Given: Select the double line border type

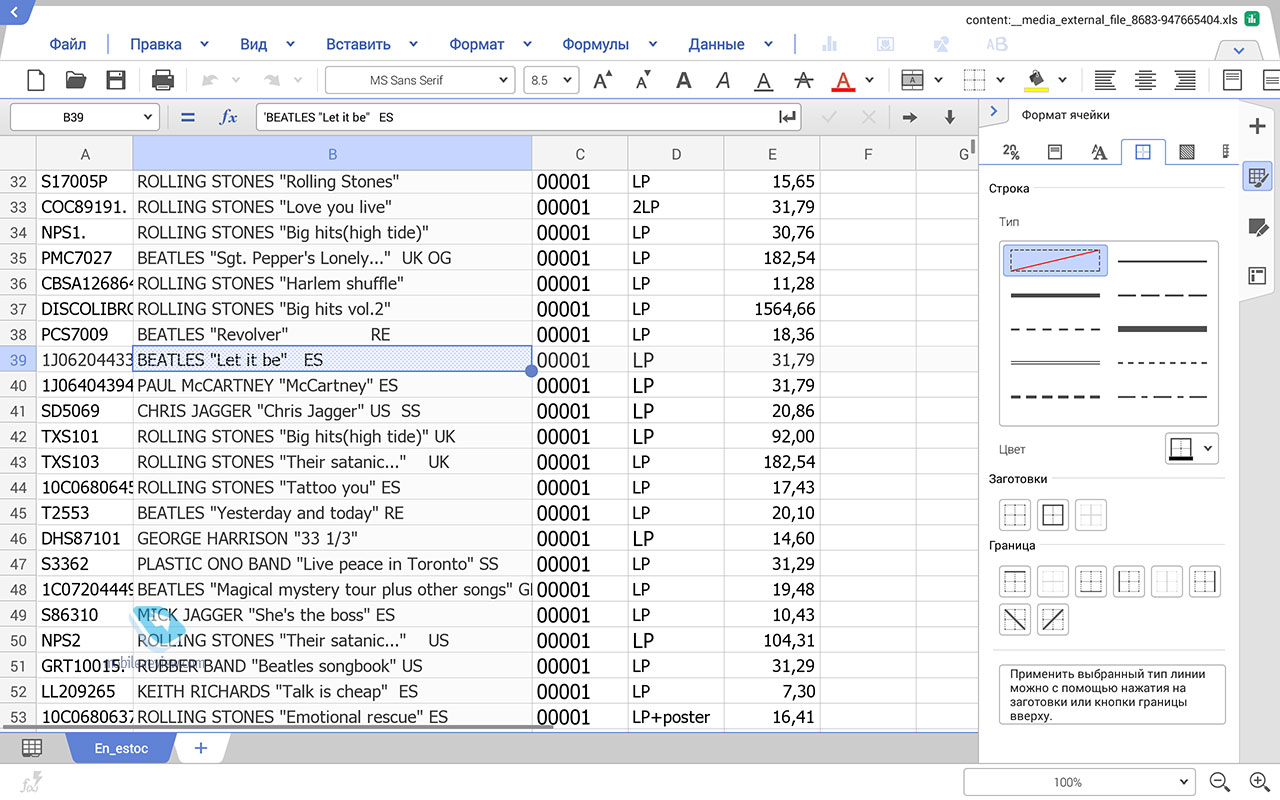Looking at the screenshot, I should [1055, 362].
